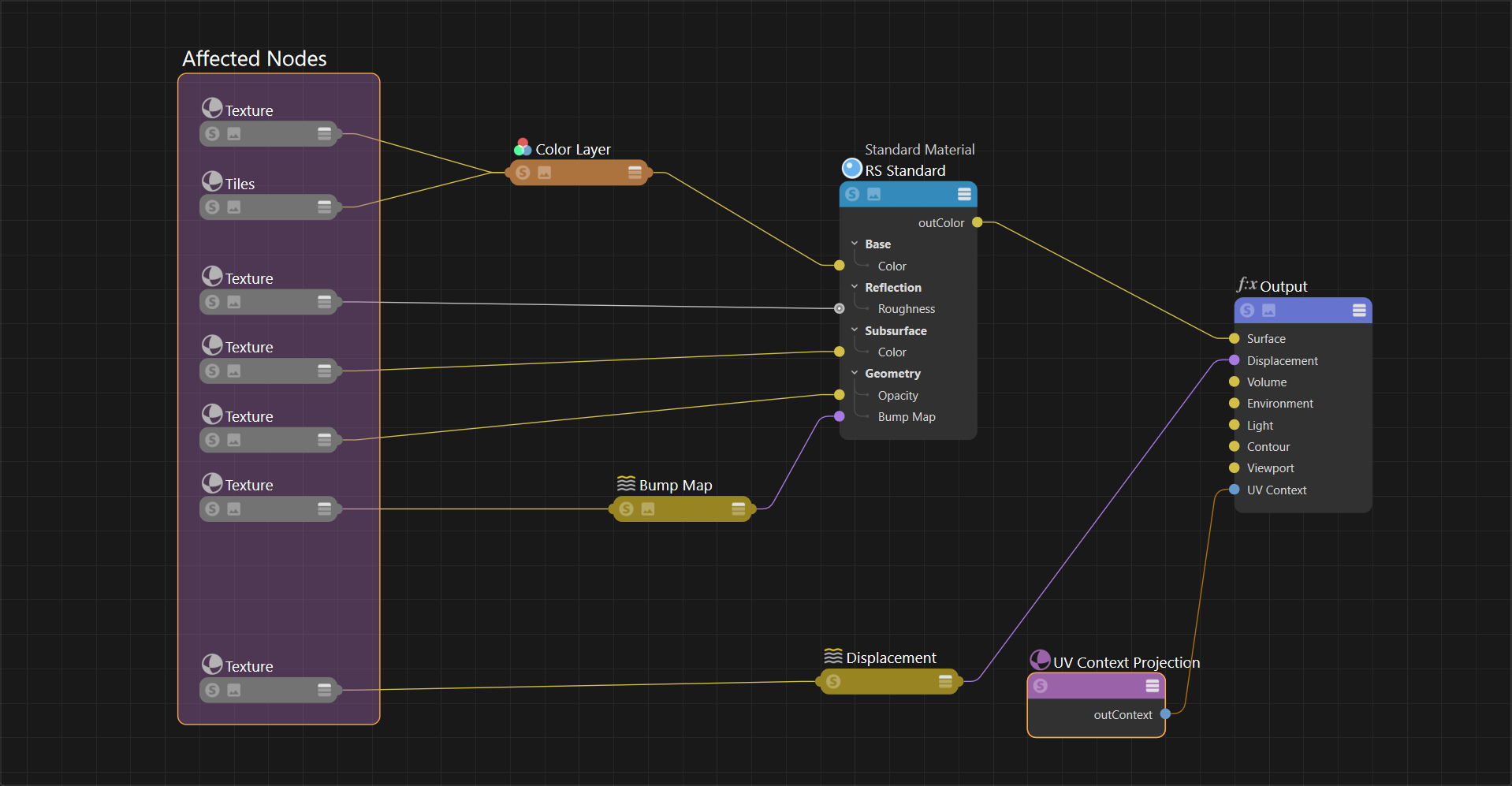Click the solo S icon on Color Layer node

click(x=523, y=173)
